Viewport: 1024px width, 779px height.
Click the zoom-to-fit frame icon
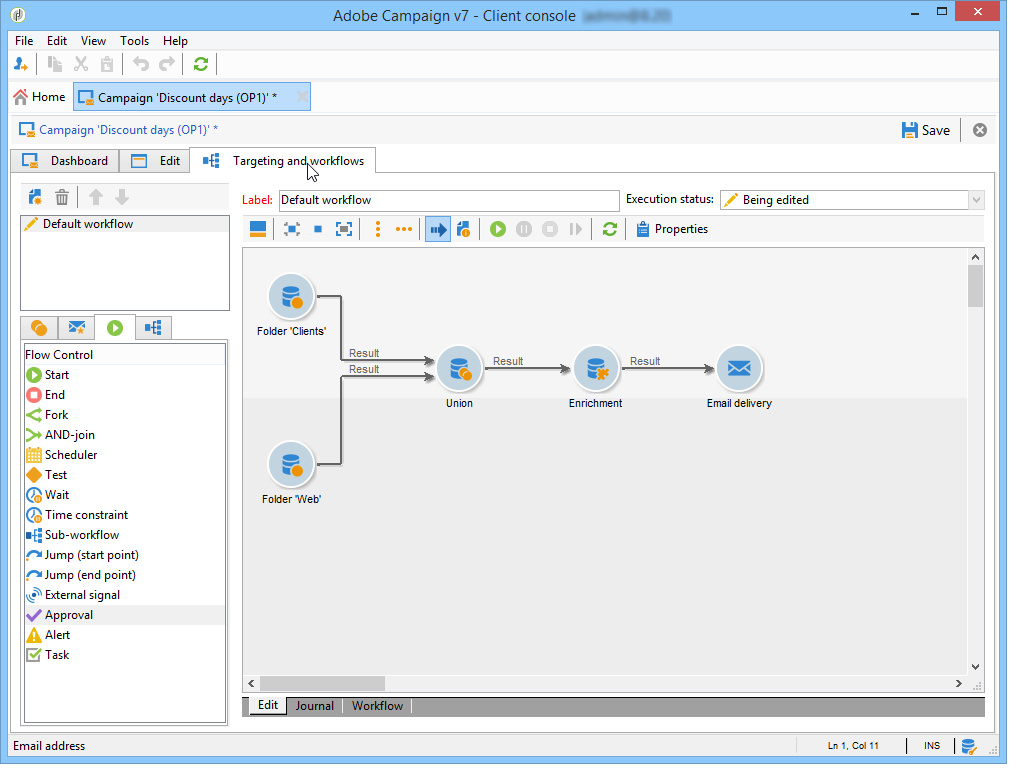(x=344, y=229)
